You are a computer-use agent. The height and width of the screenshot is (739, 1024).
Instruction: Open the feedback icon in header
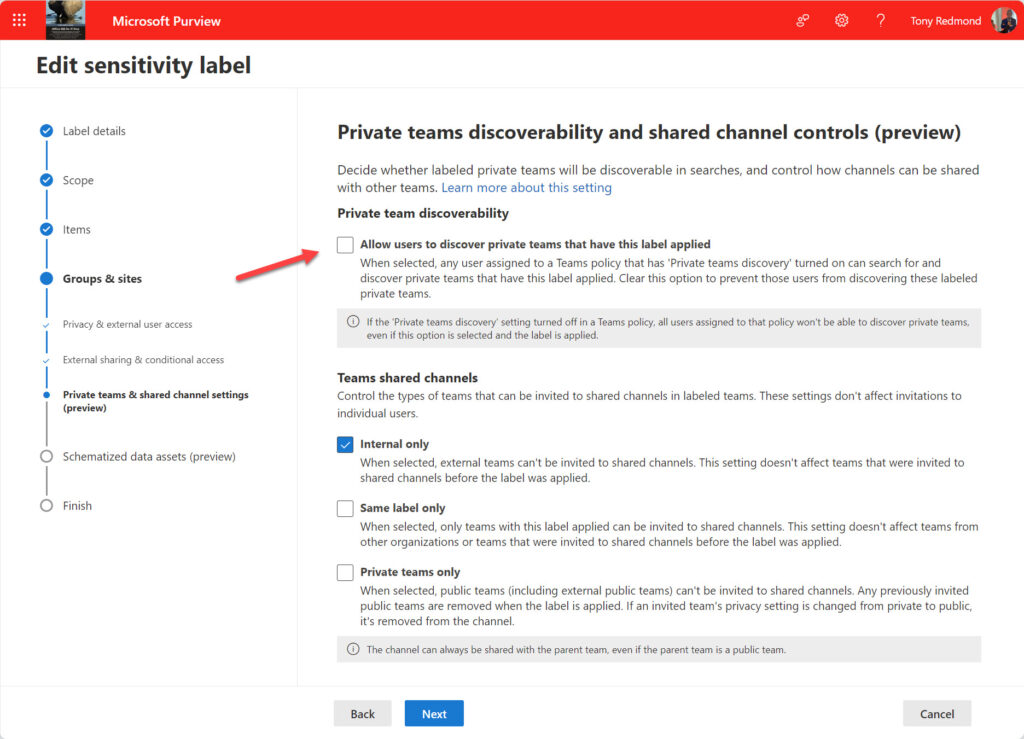coord(803,21)
